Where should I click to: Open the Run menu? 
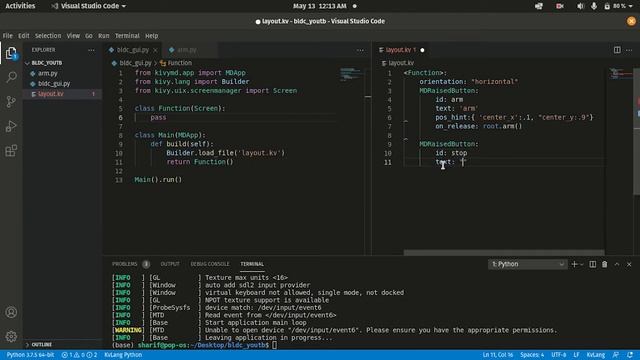tap(104, 36)
